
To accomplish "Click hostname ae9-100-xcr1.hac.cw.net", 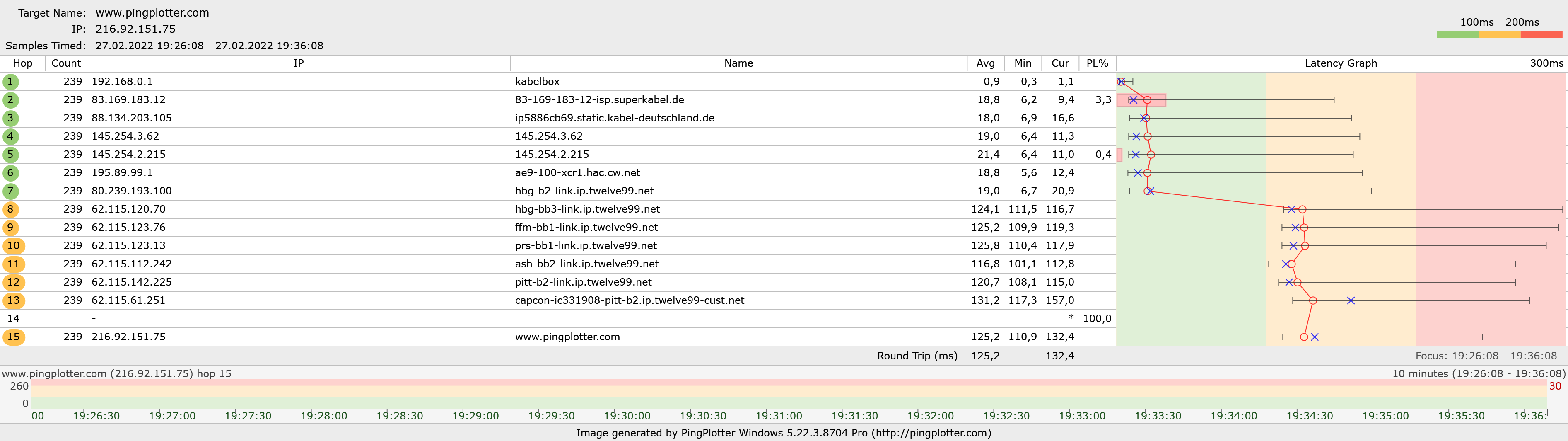I will (x=577, y=173).
